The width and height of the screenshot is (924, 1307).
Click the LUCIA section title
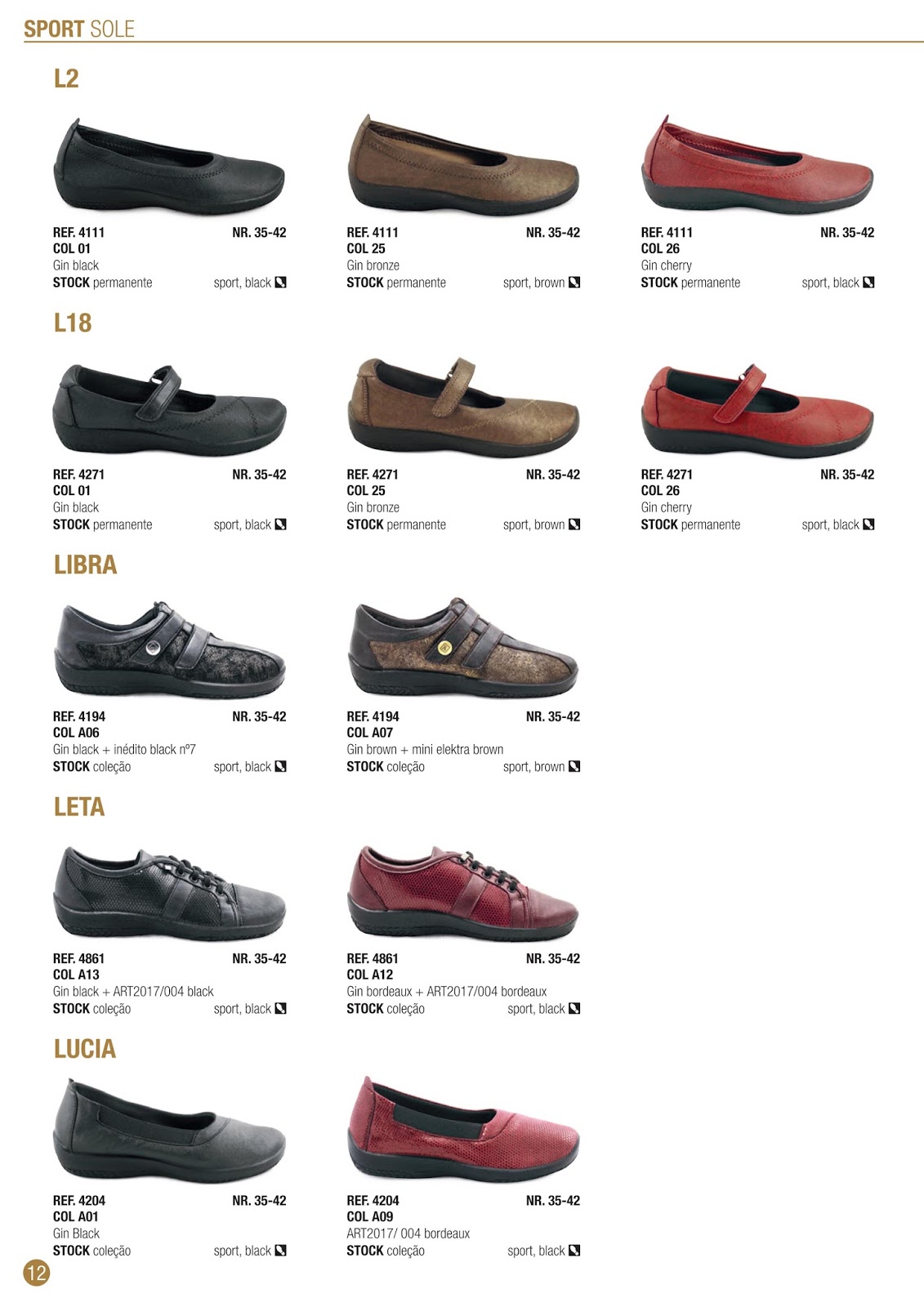click(x=85, y=1049)
